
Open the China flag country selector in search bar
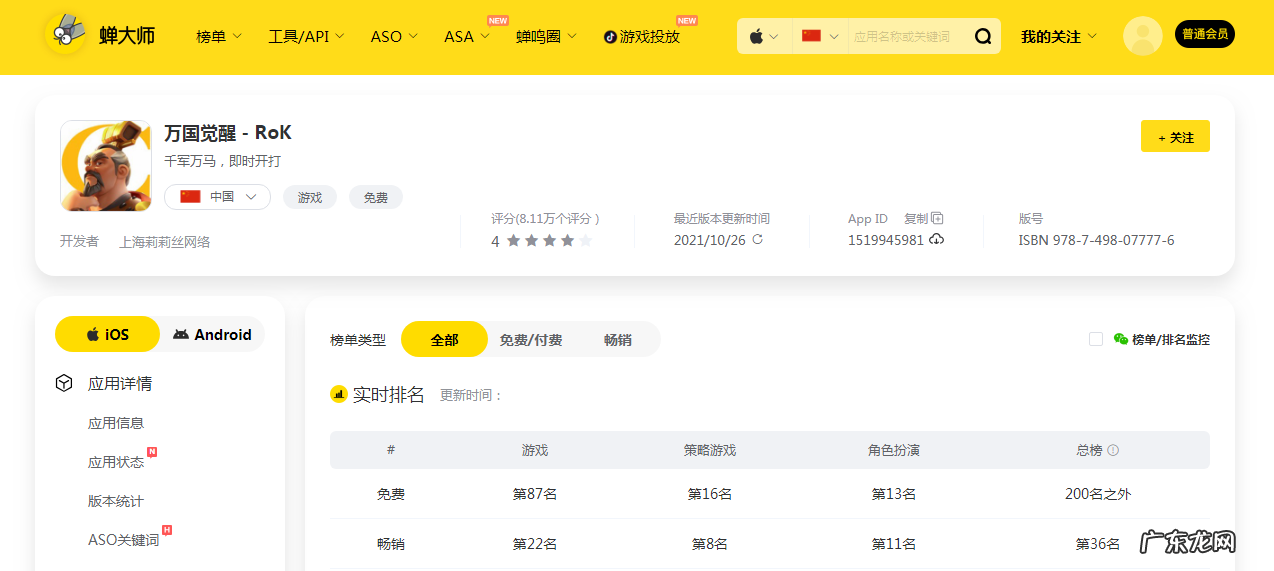(820, 36)
